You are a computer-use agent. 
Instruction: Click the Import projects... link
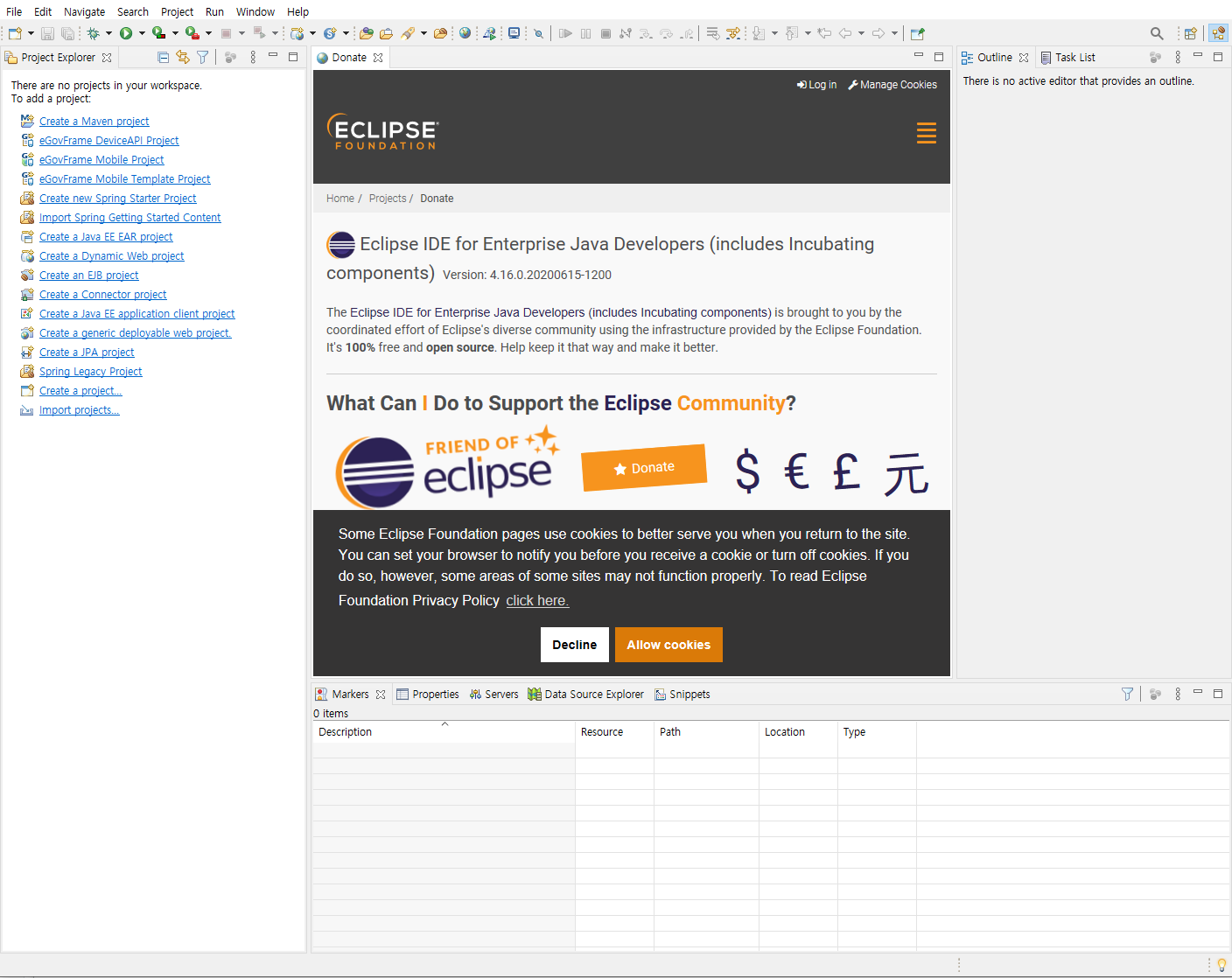(79, 409)
